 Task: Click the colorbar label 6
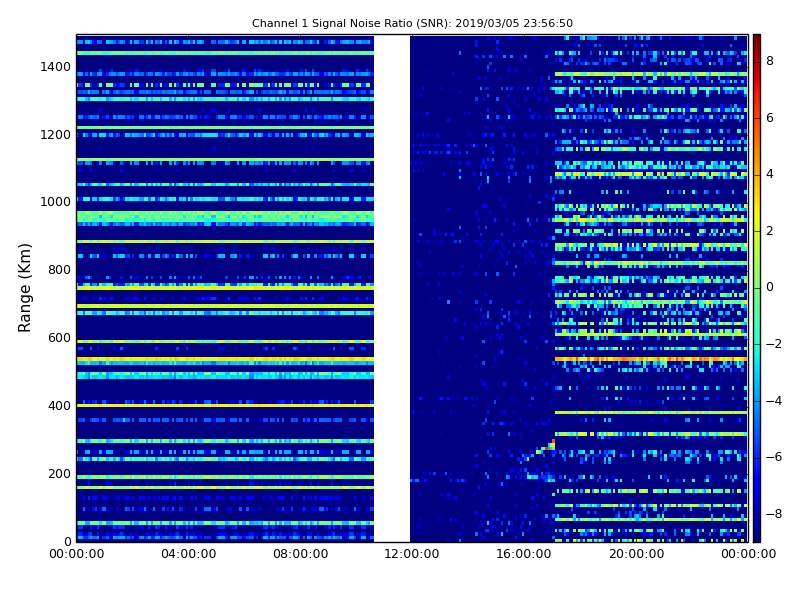pyautogui.click(x=770, y=118)
